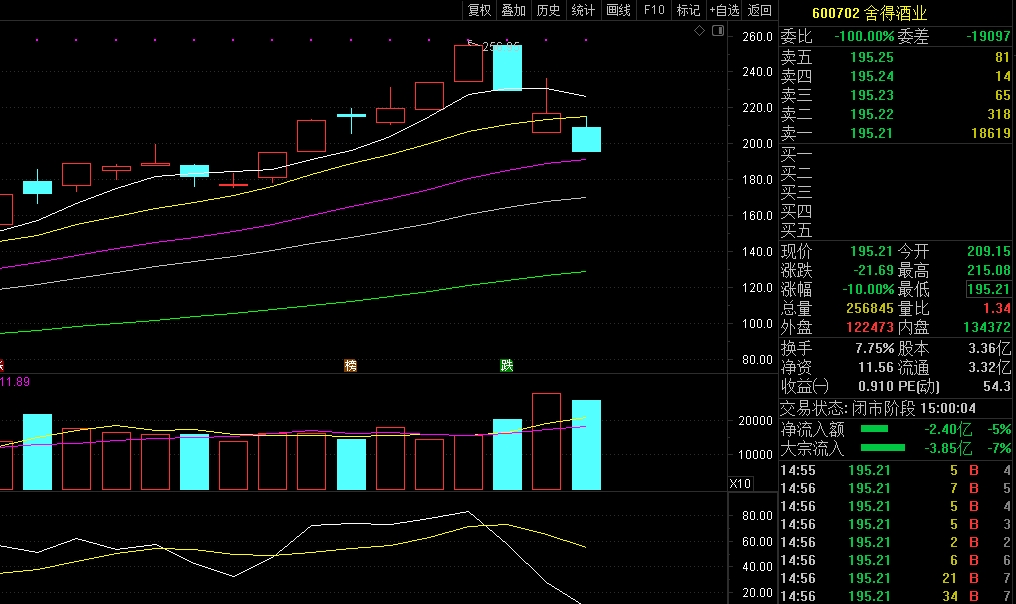This screenshot has height=604, width=1016.
Task: Click the 净资 value 11.56
Action: point(876,367)
